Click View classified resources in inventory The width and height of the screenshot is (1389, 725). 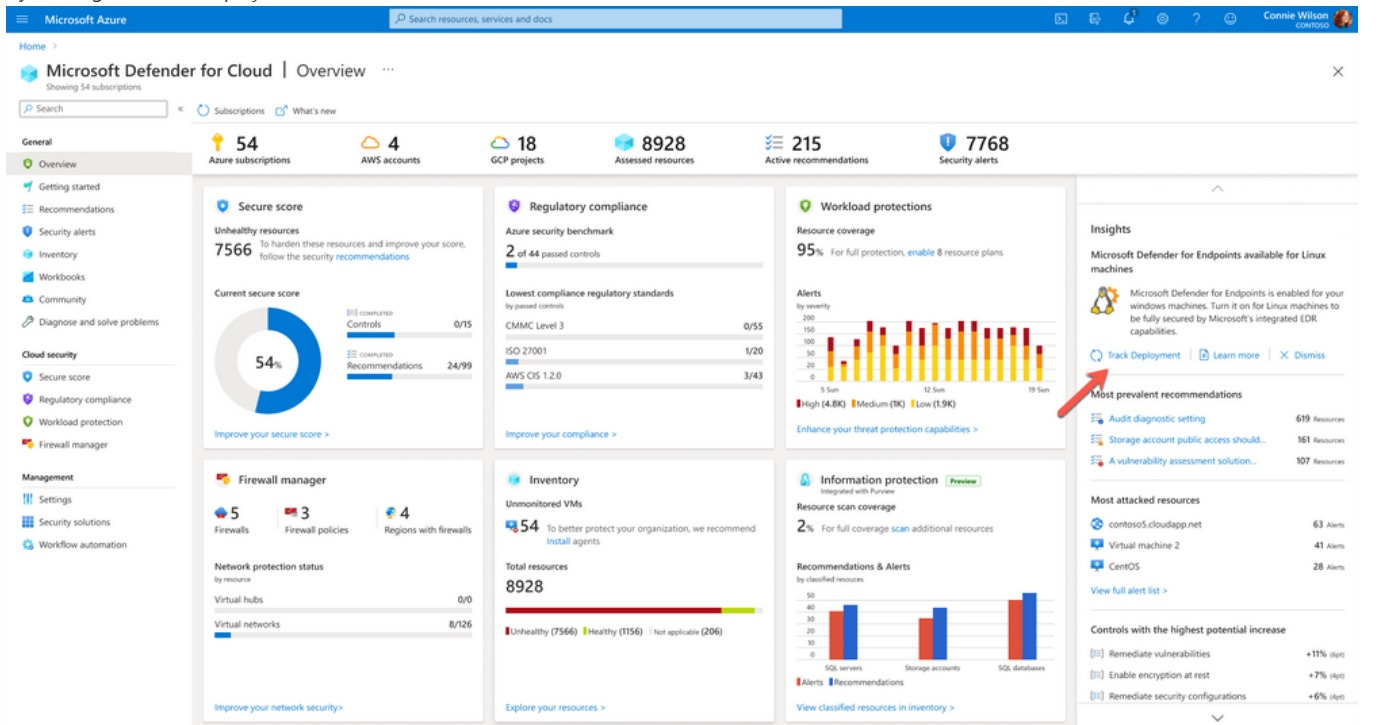876,707
